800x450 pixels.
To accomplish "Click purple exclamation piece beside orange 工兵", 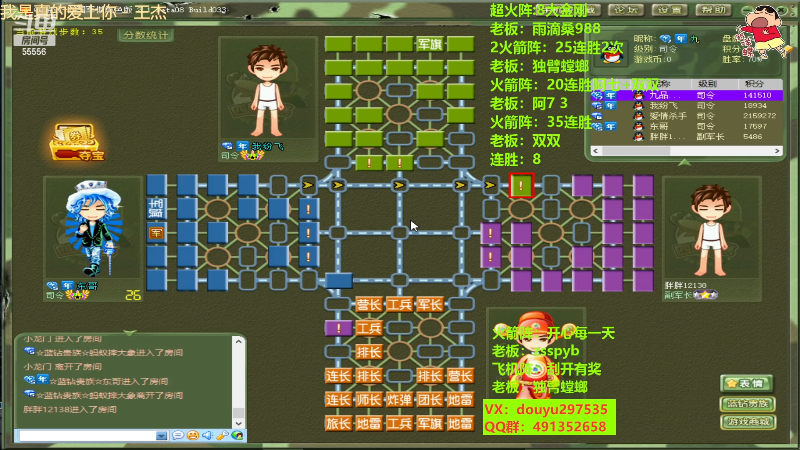I will pos(338,328).
